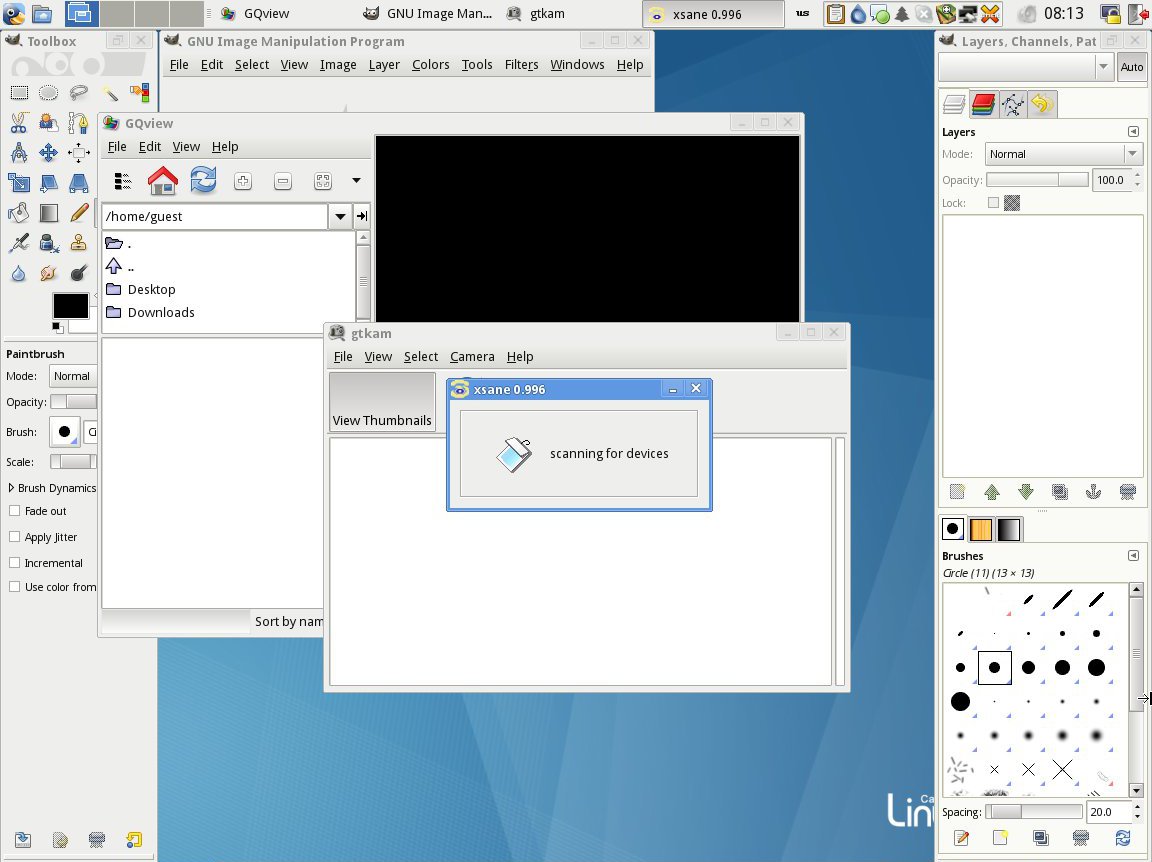
Task: Click the brush Spacing slider
Action: click(1034, 812)
